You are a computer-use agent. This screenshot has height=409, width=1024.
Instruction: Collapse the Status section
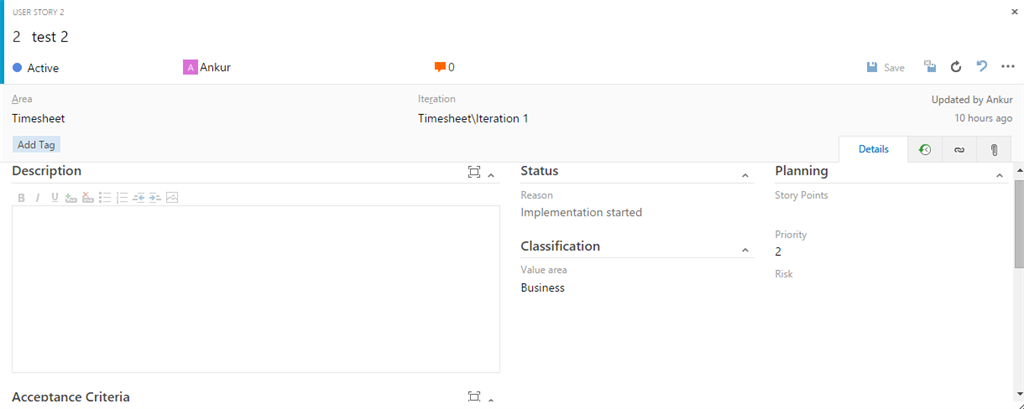pos(745,176)
